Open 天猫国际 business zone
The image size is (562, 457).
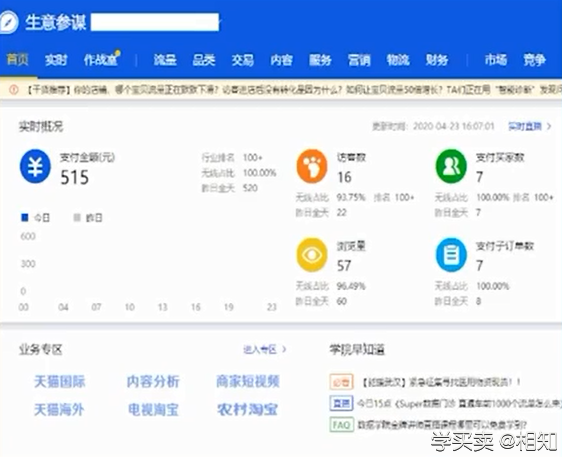point(60,381)
